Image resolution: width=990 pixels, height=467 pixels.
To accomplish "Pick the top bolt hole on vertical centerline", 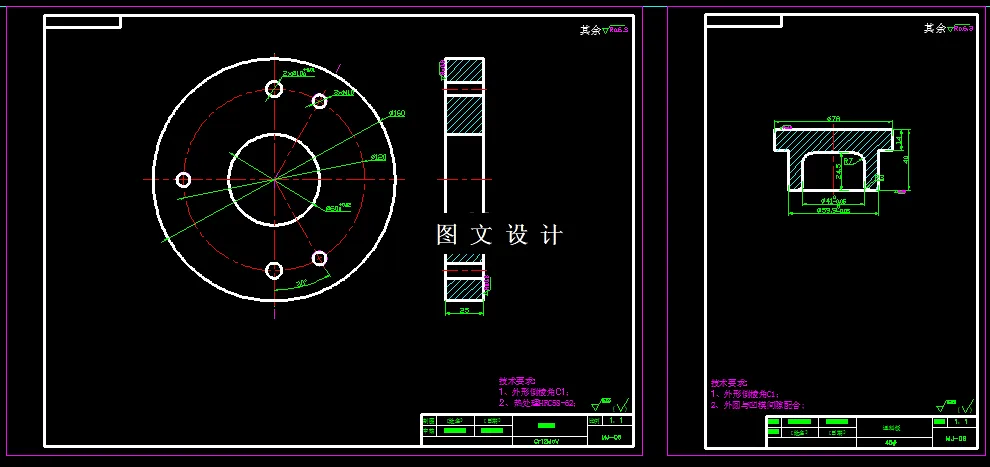I will tap(274, 89).
